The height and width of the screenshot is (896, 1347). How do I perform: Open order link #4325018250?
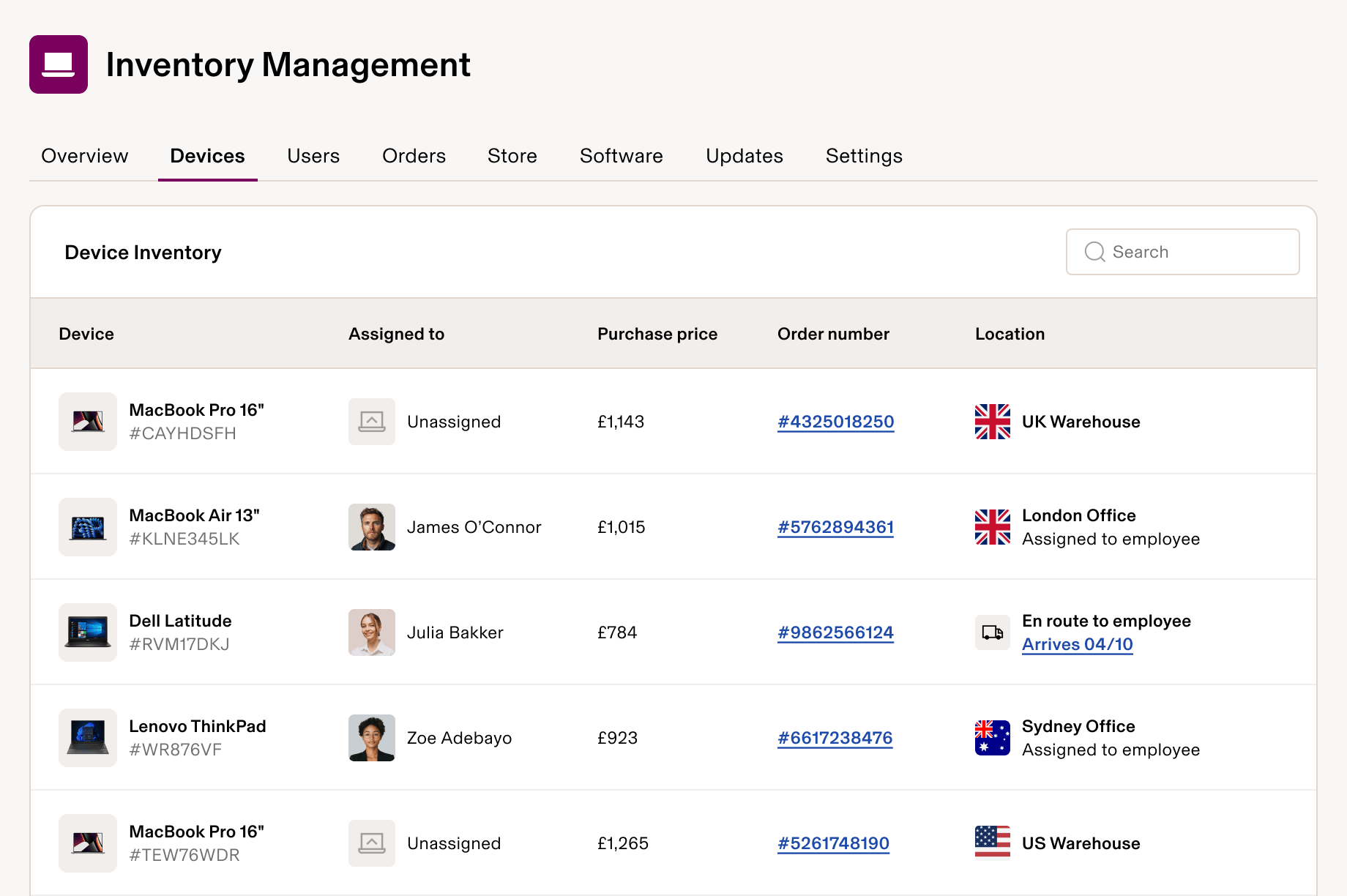click(835, 422)
